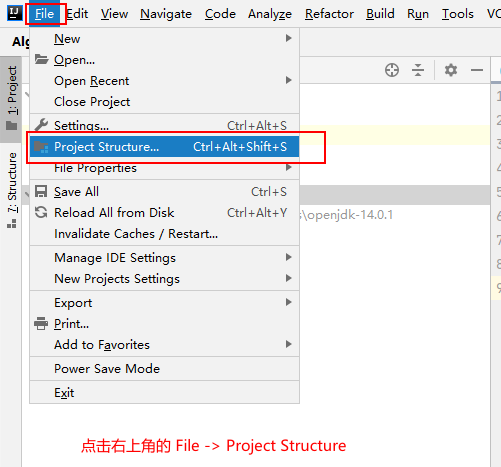The image size is (501, 467).
Task: Click the Save All floppy disk icon
Action: [41, 192]
